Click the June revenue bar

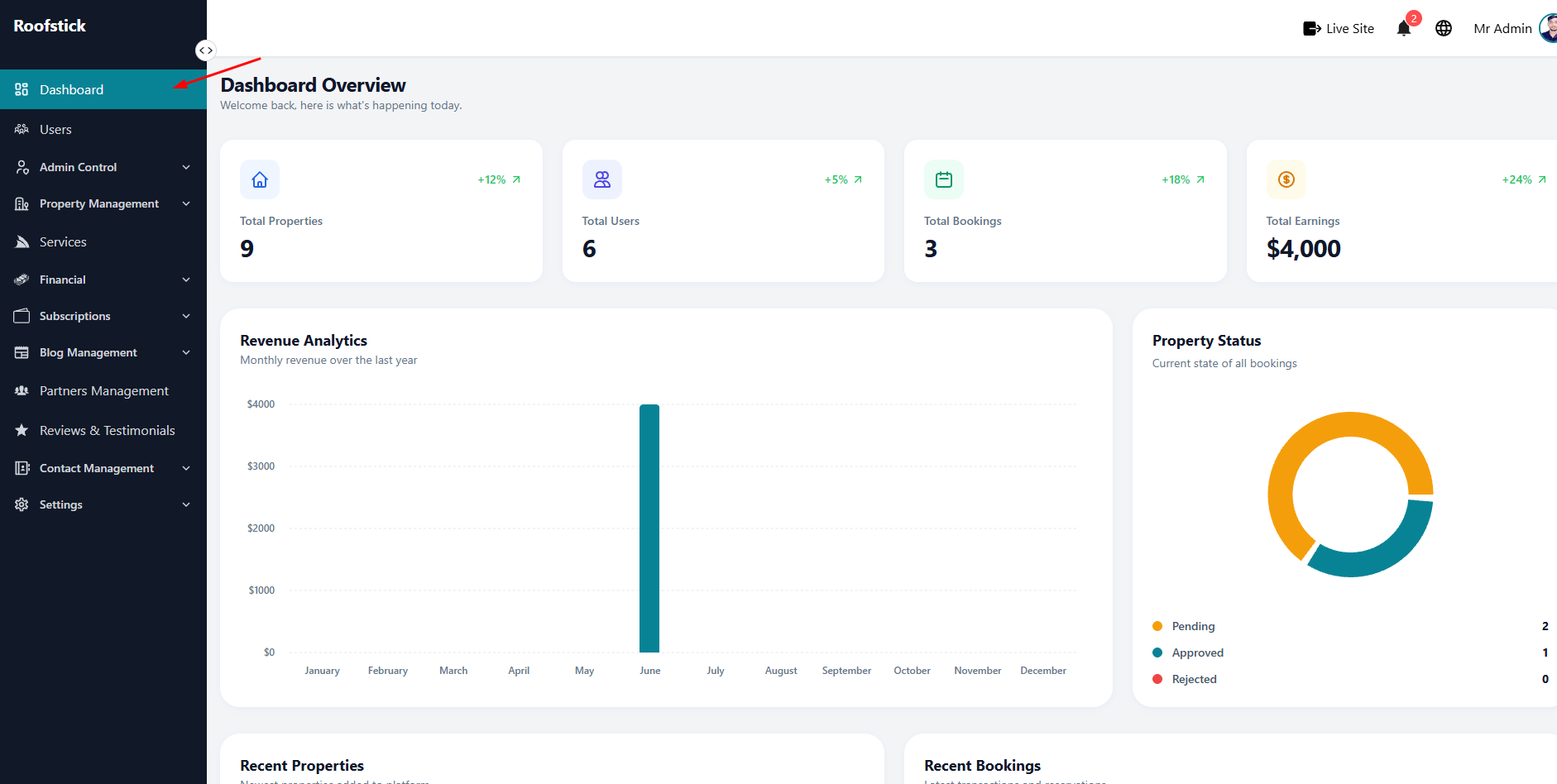point(649,528)
